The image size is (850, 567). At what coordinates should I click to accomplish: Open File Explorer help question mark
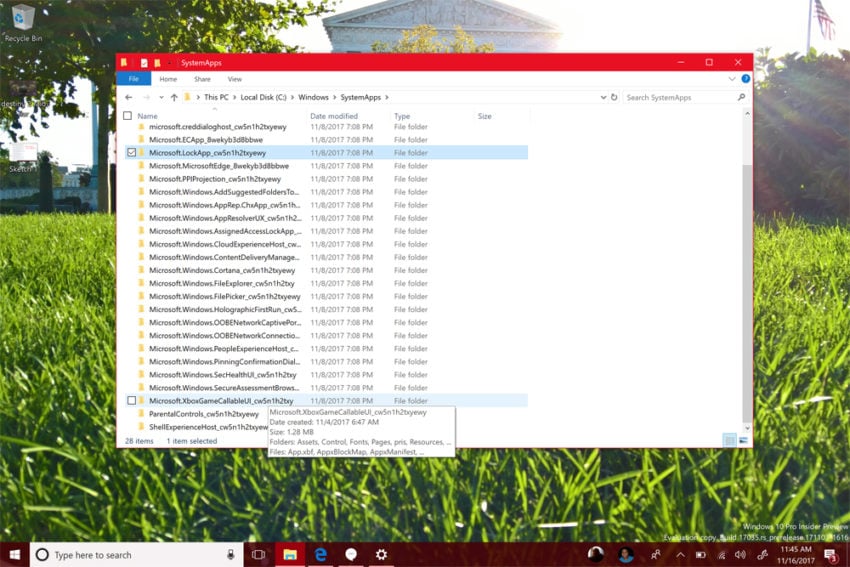(745, 79)
